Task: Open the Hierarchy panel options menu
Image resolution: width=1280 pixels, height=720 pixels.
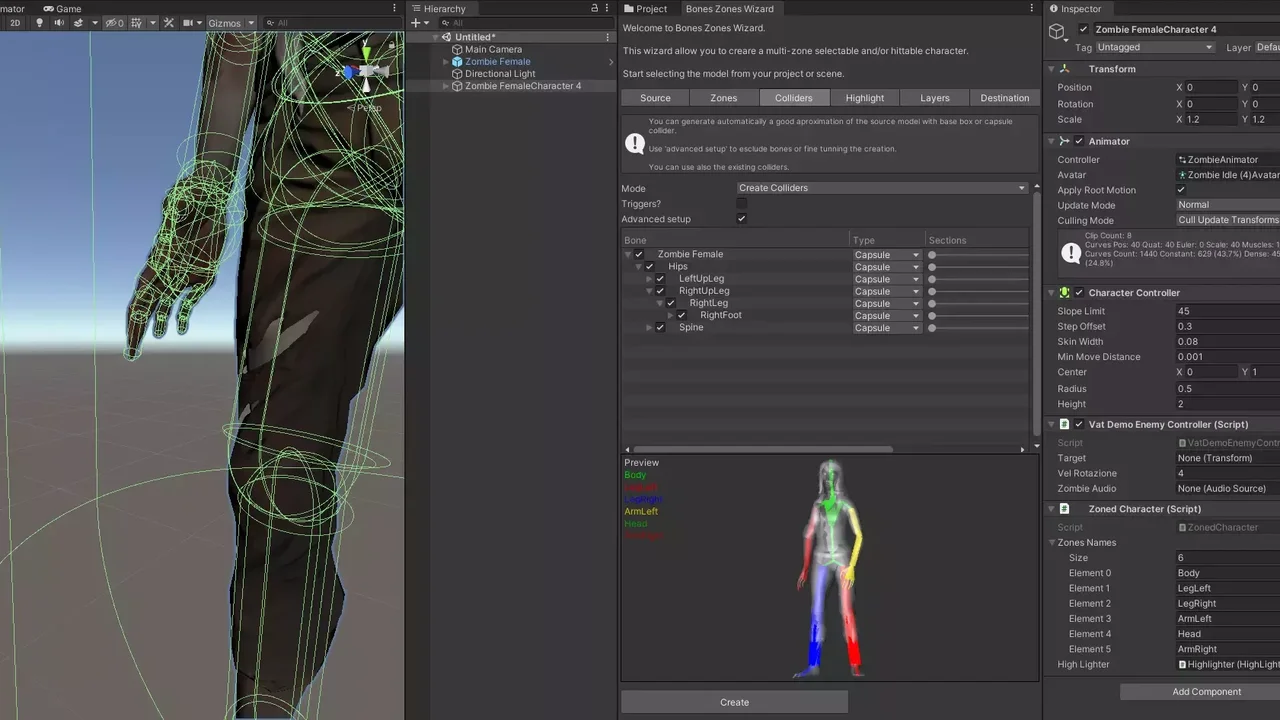Action: point(608,8)
